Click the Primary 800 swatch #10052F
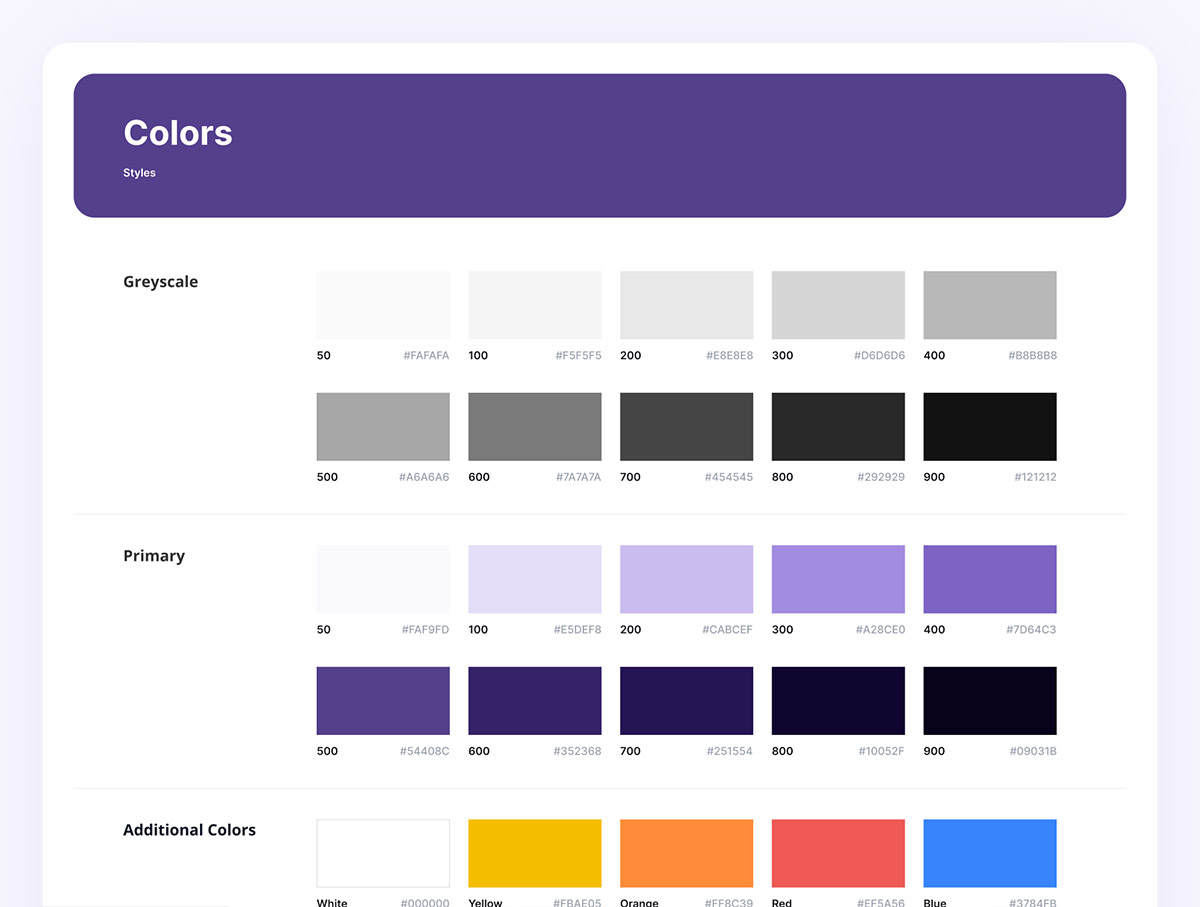The width and height of the screenshot is (1200, 907). [x=838, y=701]
